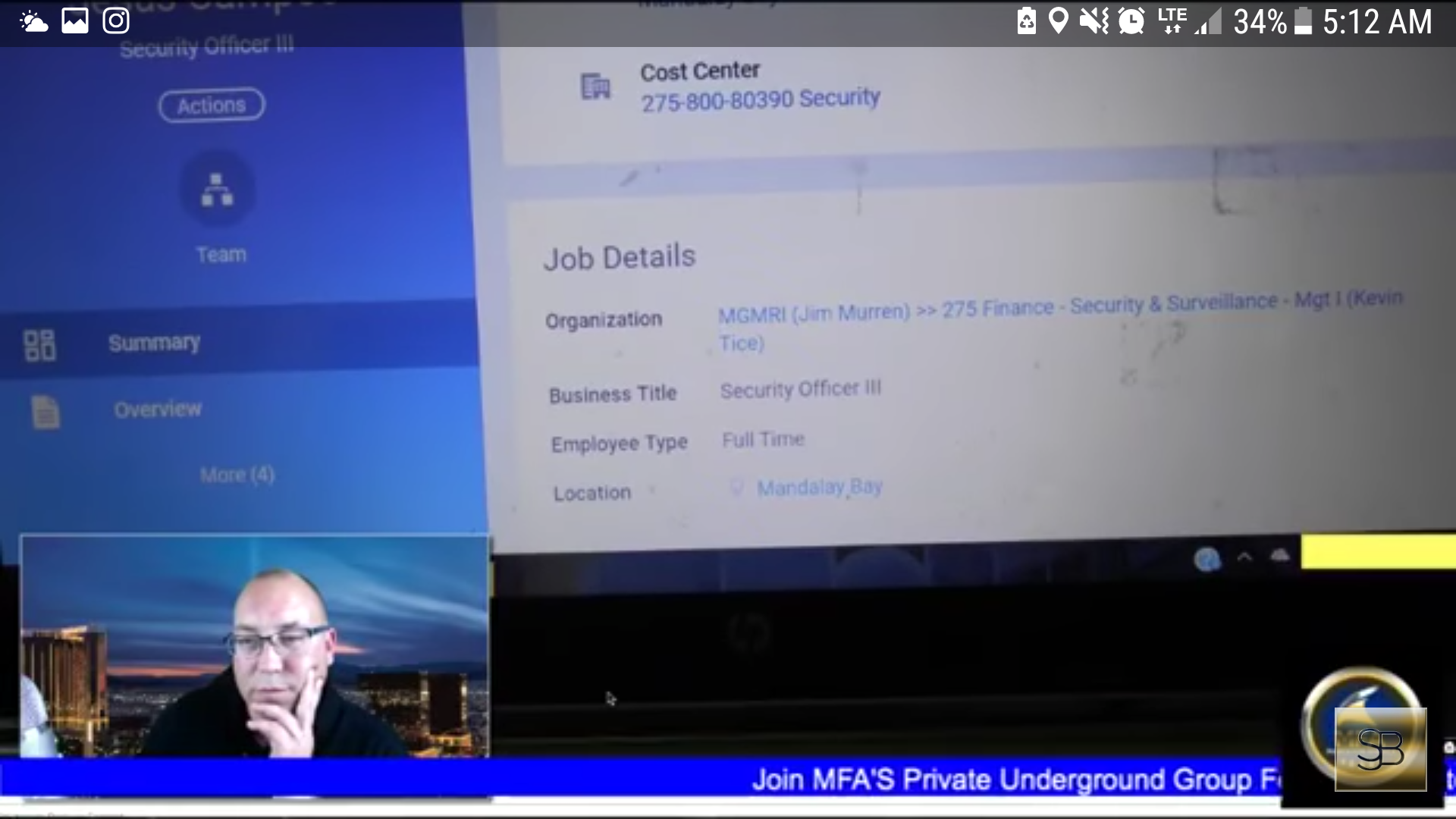Tap the weather notification icon
Screen dimensions: 1456x819
point(33,20)
